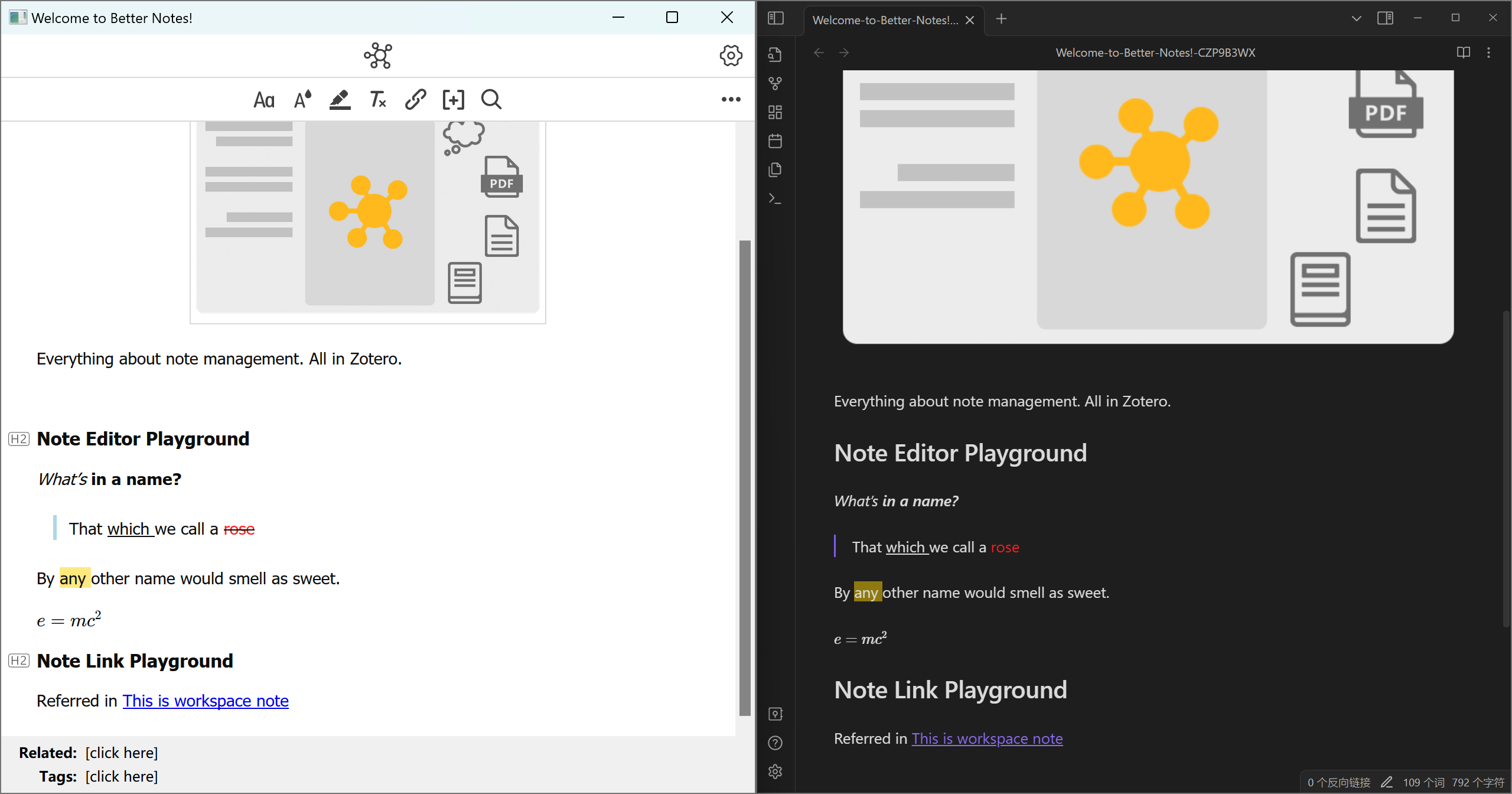Click Note Link Playground heading in Obsidian
The height and width of the screenshot is (794, 1512).
[950, 690]
